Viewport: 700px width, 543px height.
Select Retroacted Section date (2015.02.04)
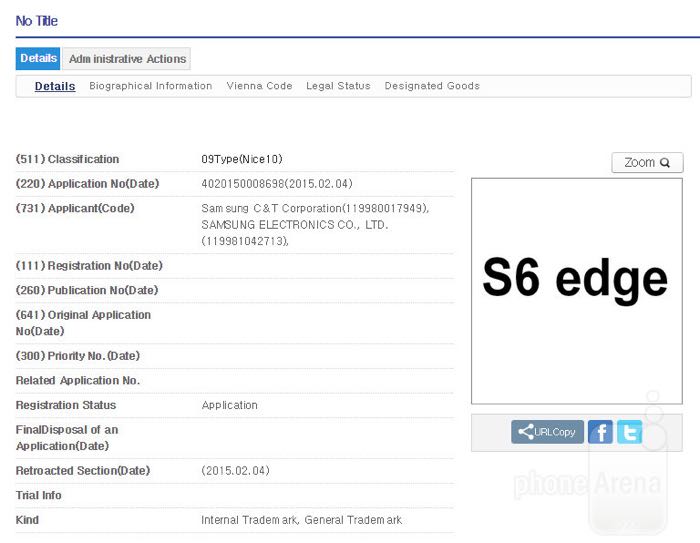pos(235,471)
